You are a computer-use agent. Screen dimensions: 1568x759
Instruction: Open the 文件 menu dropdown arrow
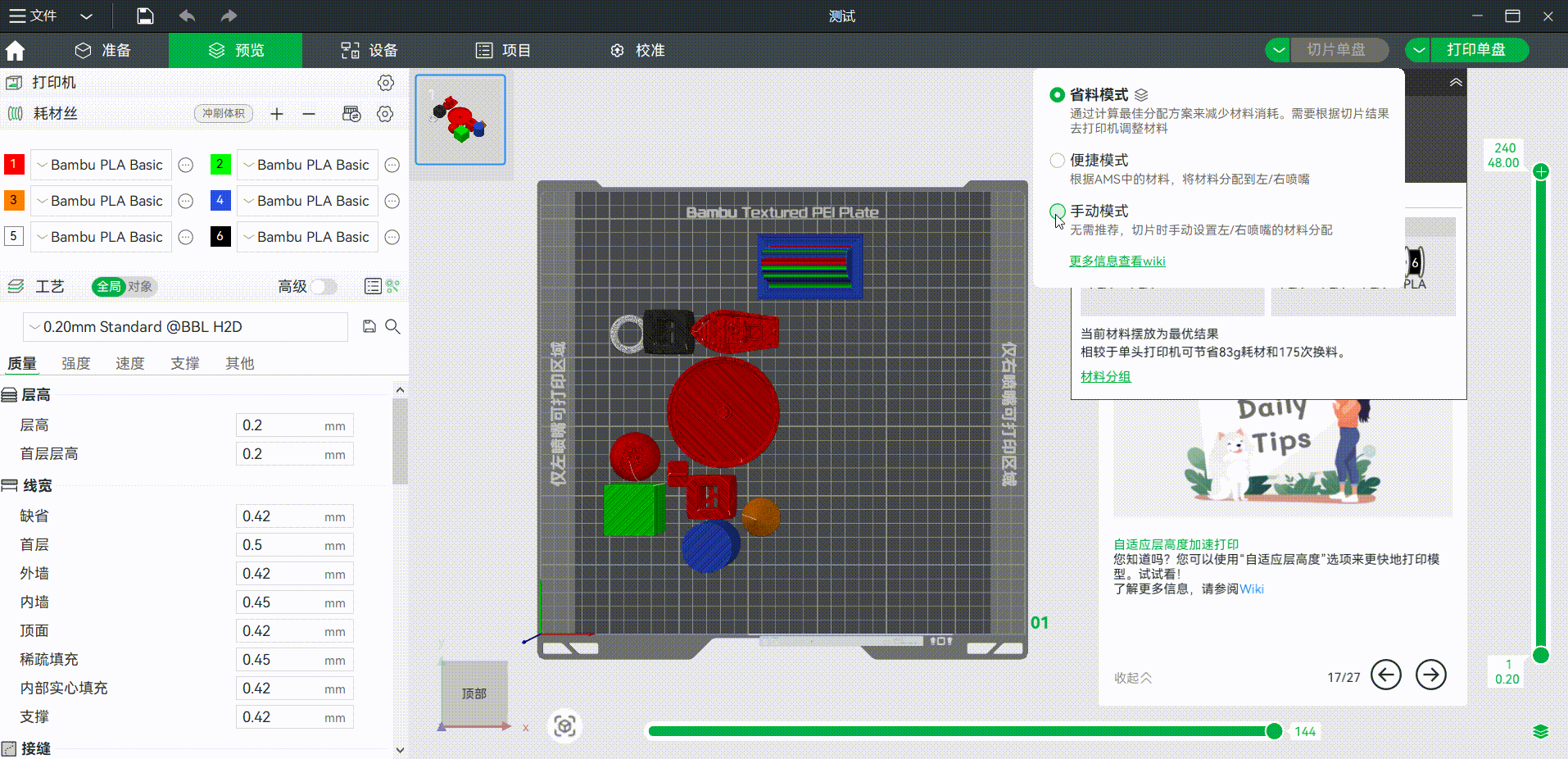click(86, 16)
